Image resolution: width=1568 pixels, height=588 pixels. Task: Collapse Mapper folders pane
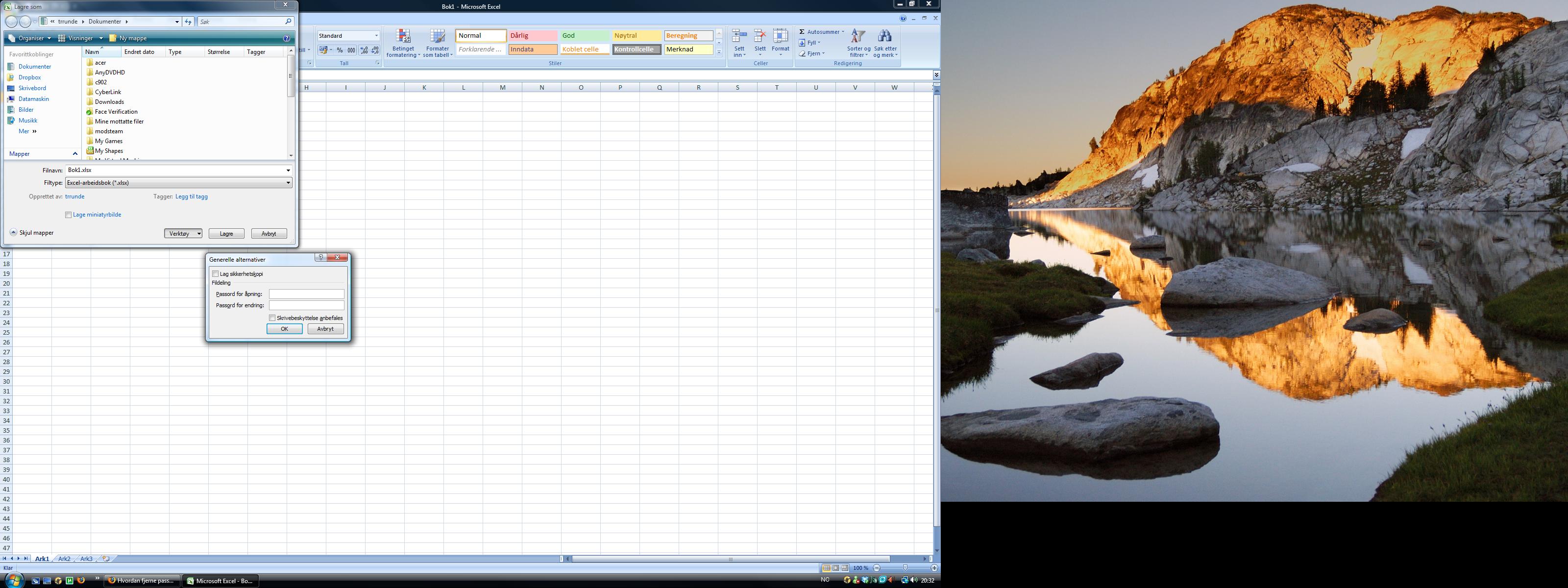[x=75, y=153]
